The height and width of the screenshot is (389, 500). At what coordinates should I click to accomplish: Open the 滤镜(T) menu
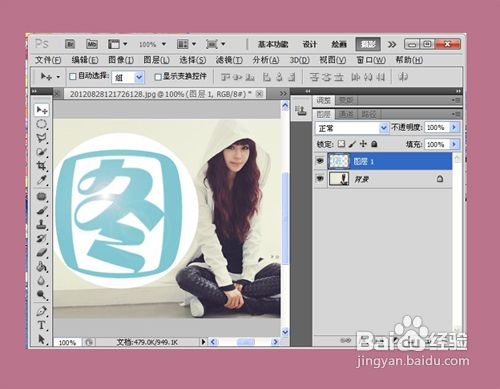229,60
